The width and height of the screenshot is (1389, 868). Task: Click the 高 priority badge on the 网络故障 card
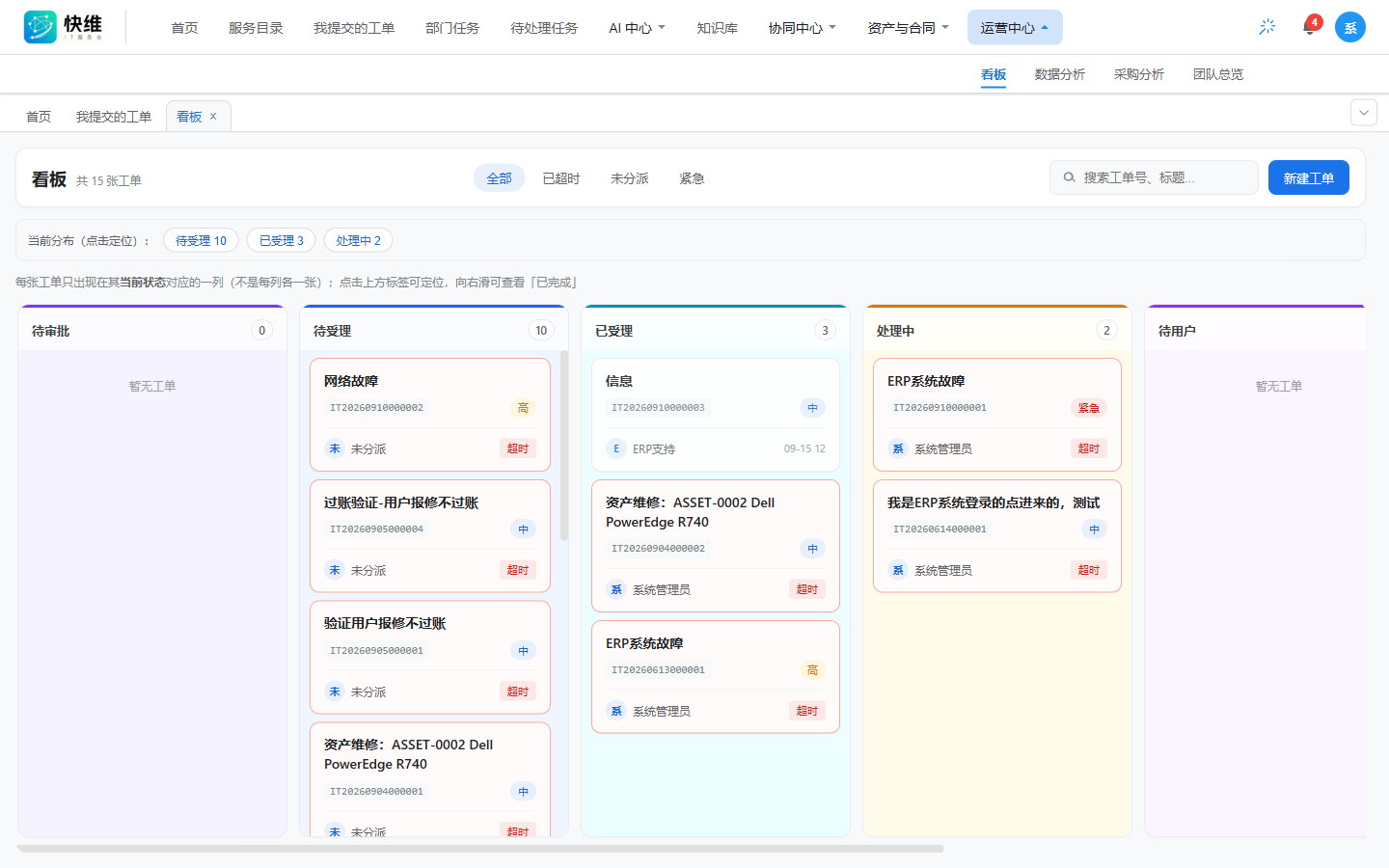point(523,408)
